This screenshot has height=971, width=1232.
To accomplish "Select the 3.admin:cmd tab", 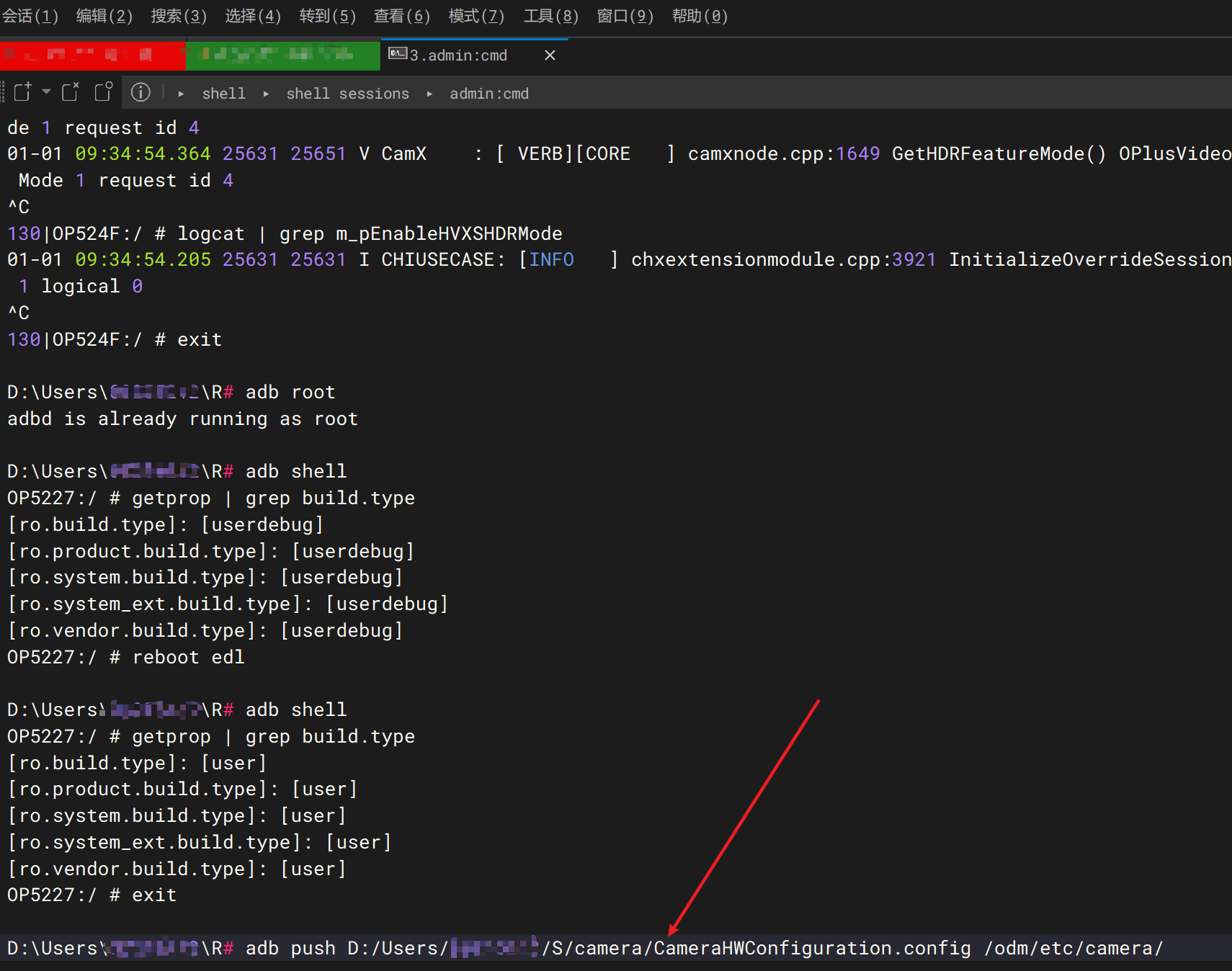I will pos(459,55).
